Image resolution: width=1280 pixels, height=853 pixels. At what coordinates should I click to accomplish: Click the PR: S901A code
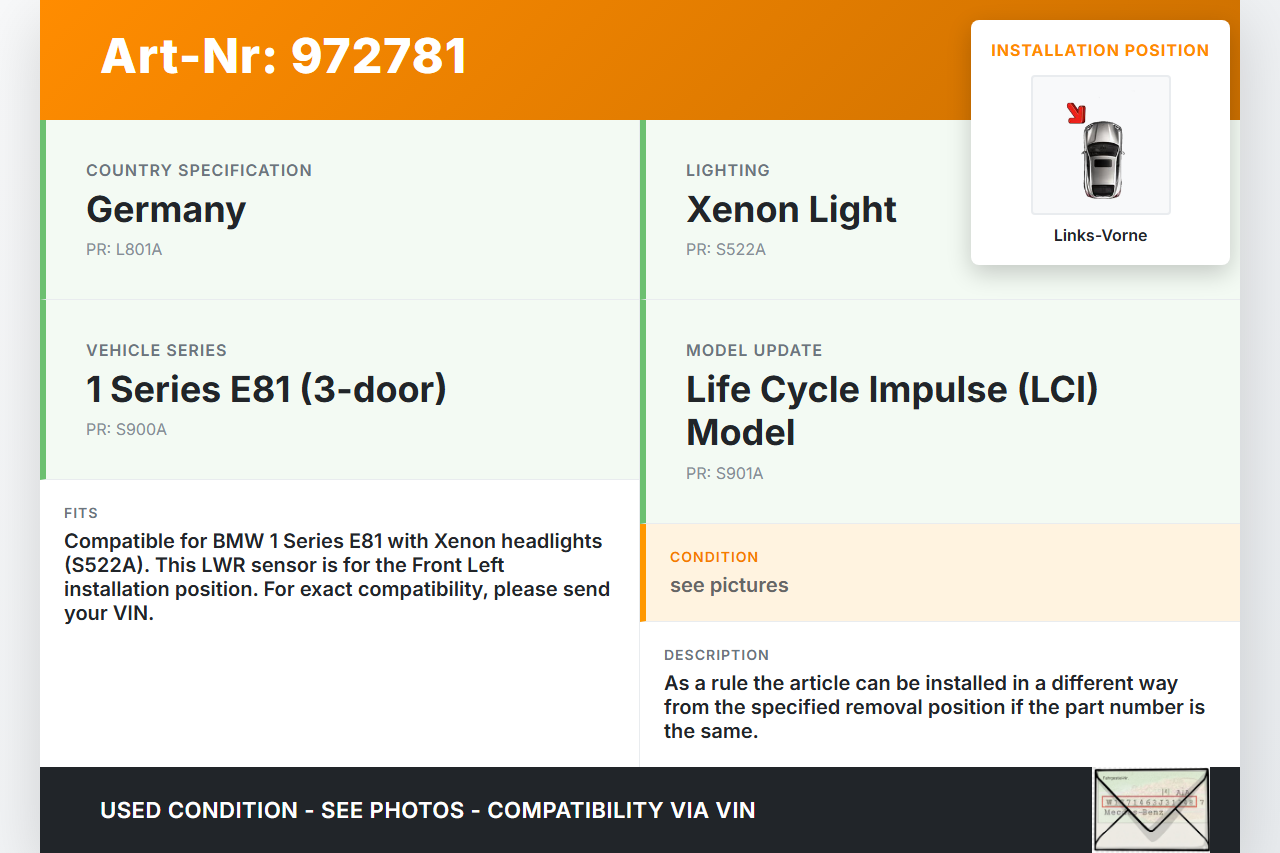pos(725,474)
